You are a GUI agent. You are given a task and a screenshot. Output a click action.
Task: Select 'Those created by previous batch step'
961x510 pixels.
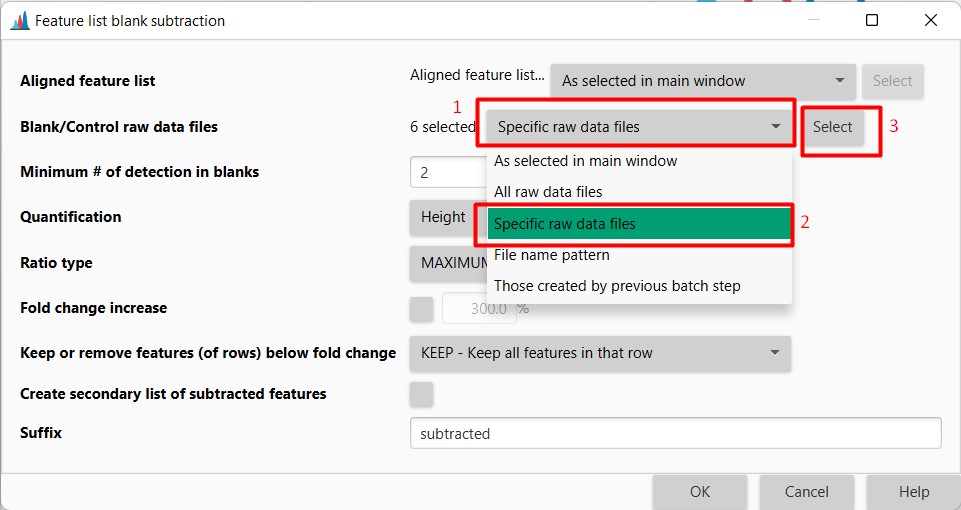pos(617,286)
